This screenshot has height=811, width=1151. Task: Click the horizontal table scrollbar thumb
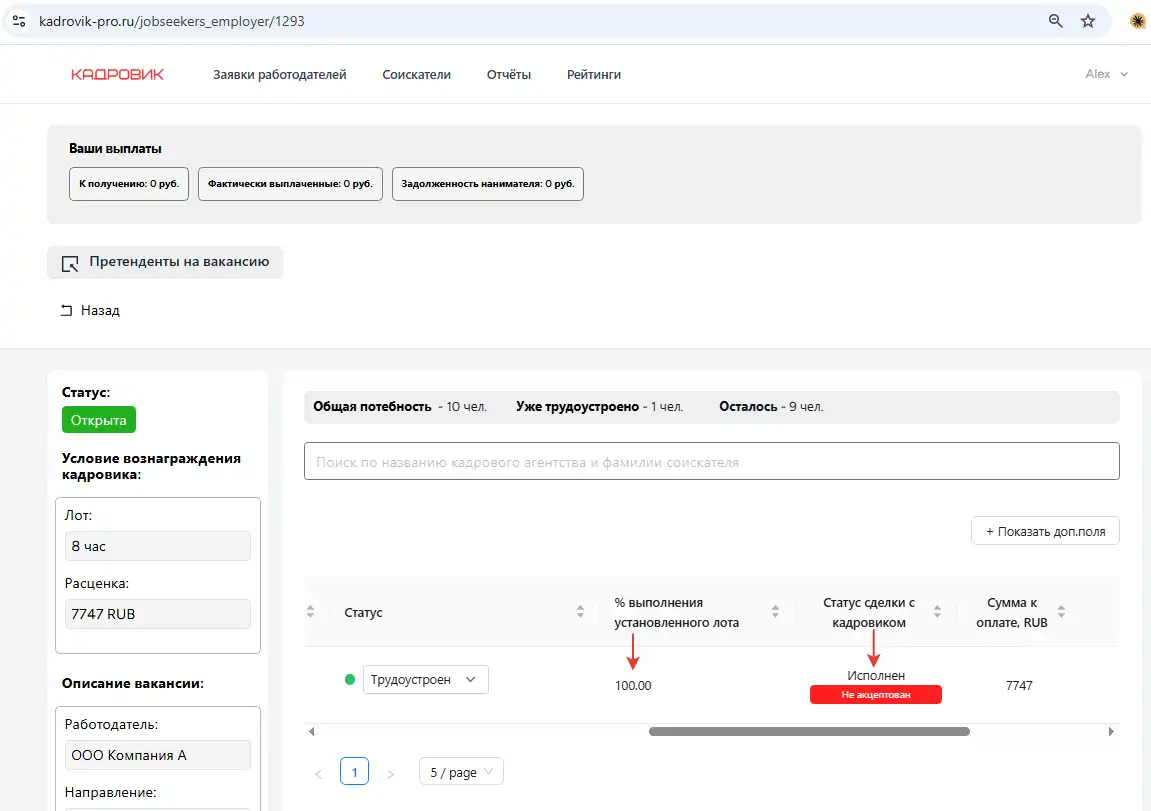[808, 732]
